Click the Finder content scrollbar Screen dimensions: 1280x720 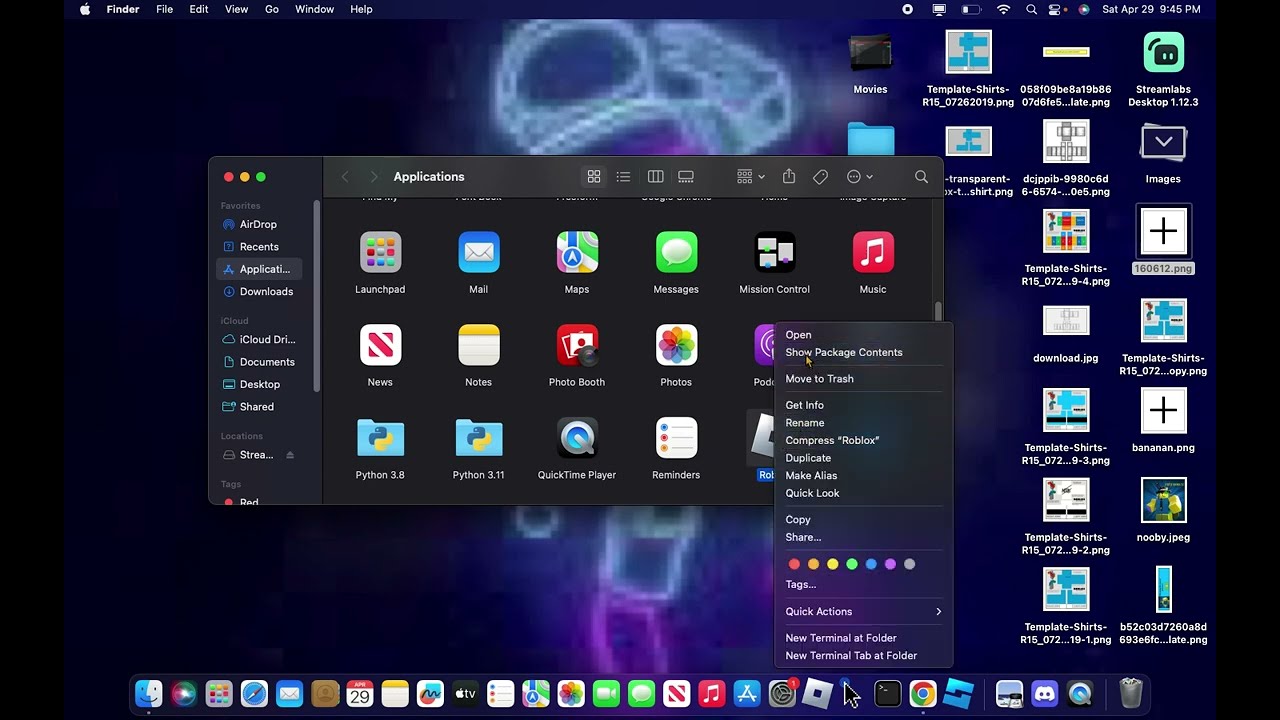[x=938, y=311]
